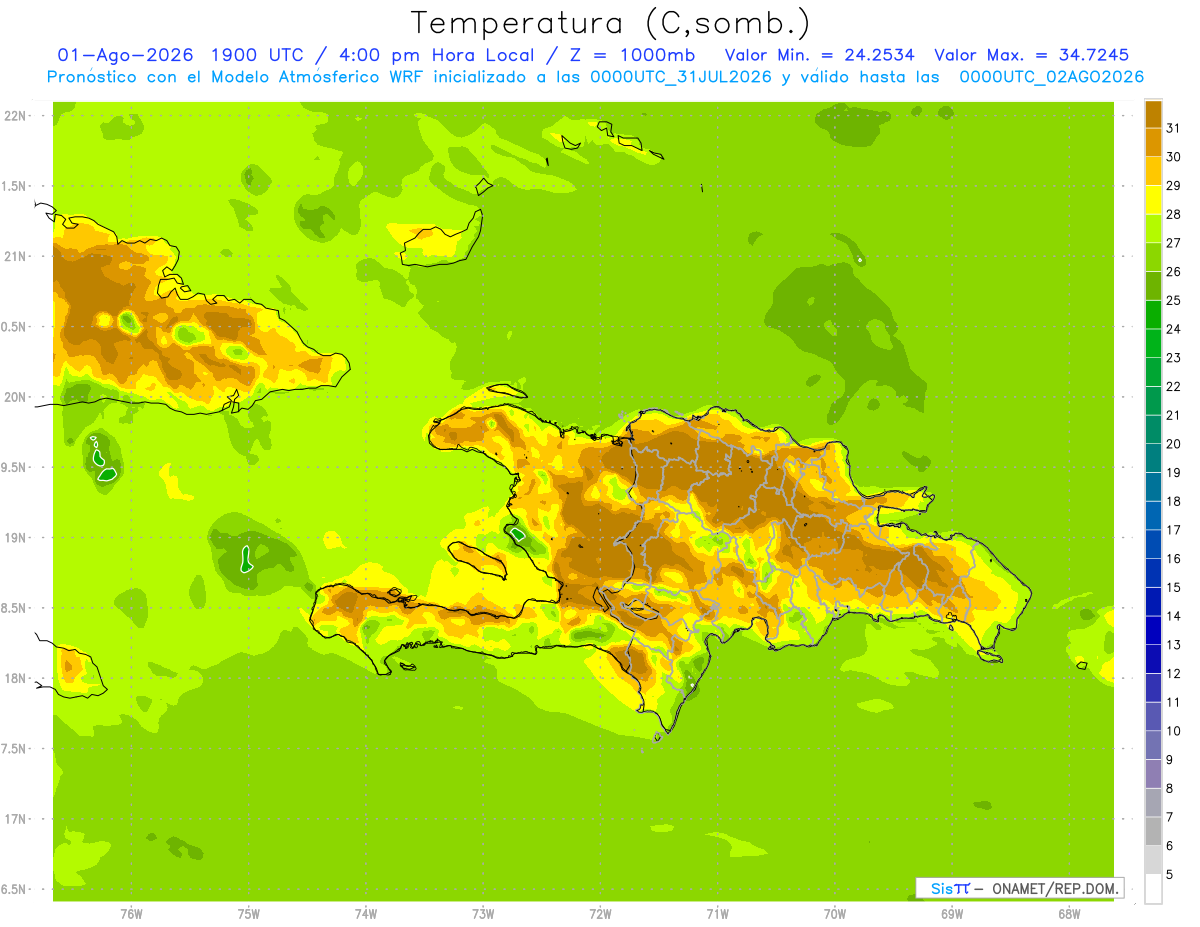Click the 'Valor Min. = 24.2534' readout
Image resolution: width=1200 pixels, height=927 pixels.
(820, 55)
